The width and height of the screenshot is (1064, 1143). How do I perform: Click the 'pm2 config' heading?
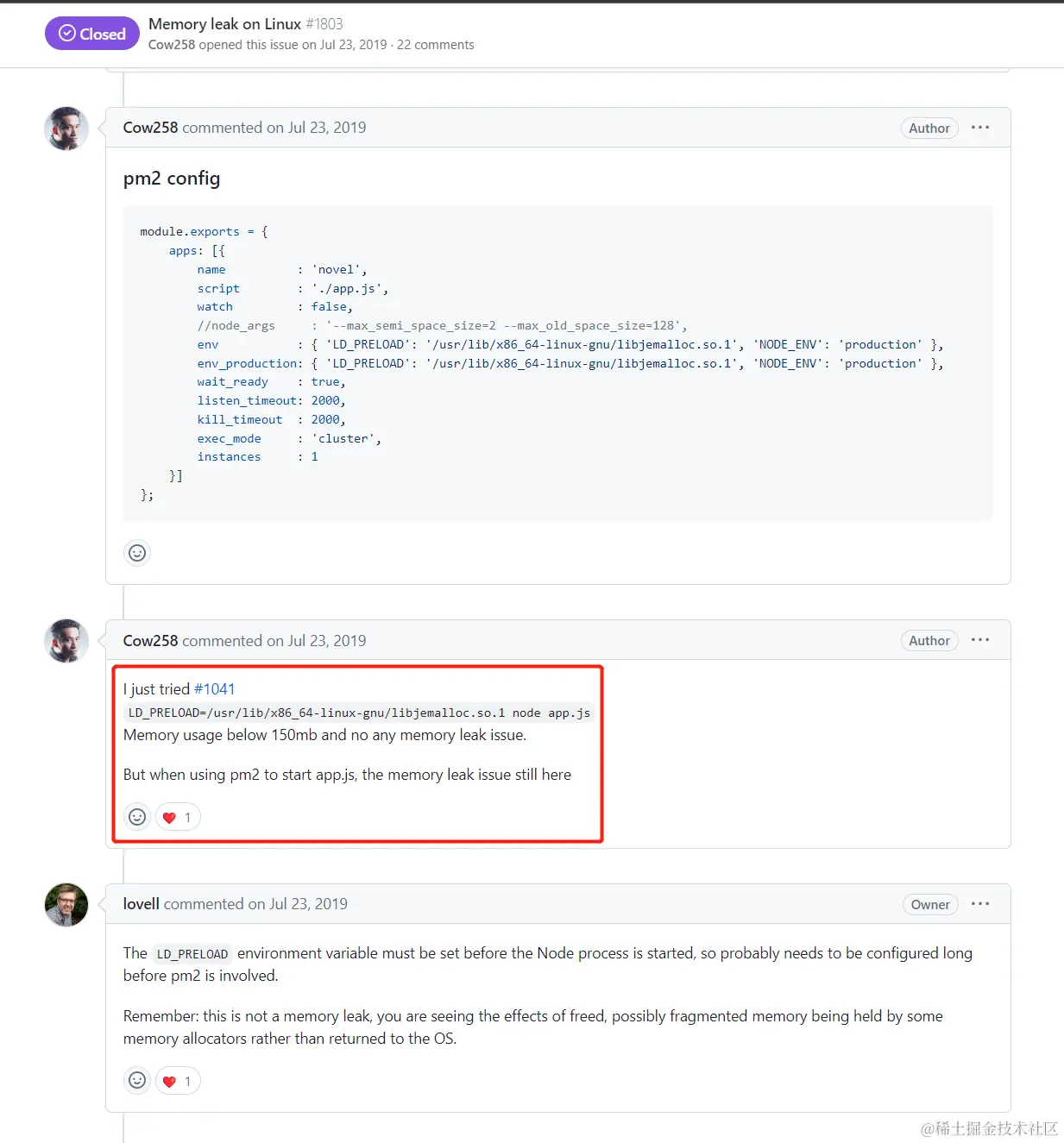click(x=172, y=179)
